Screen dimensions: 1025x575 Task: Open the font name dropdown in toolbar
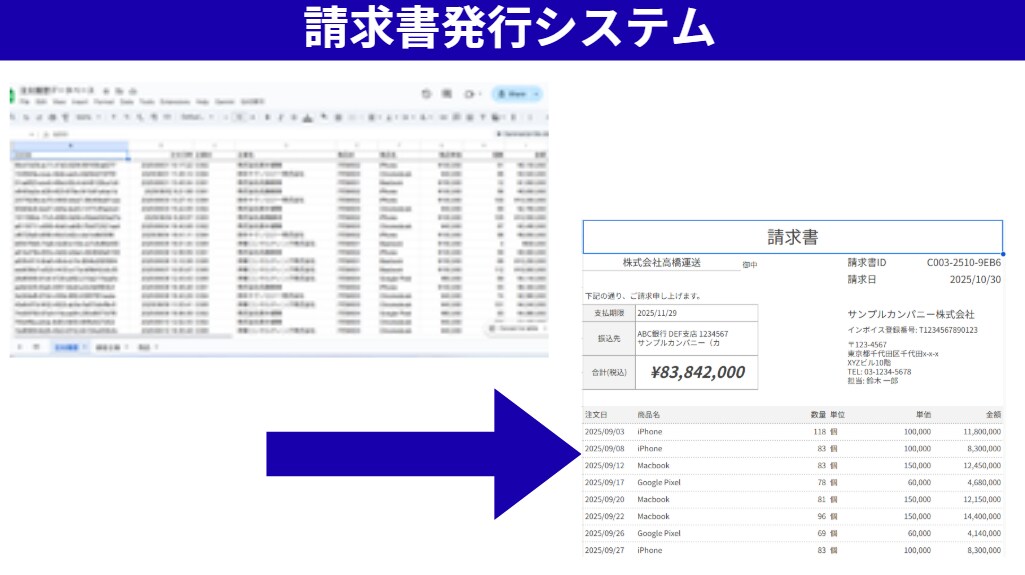[x=195, y=117]
